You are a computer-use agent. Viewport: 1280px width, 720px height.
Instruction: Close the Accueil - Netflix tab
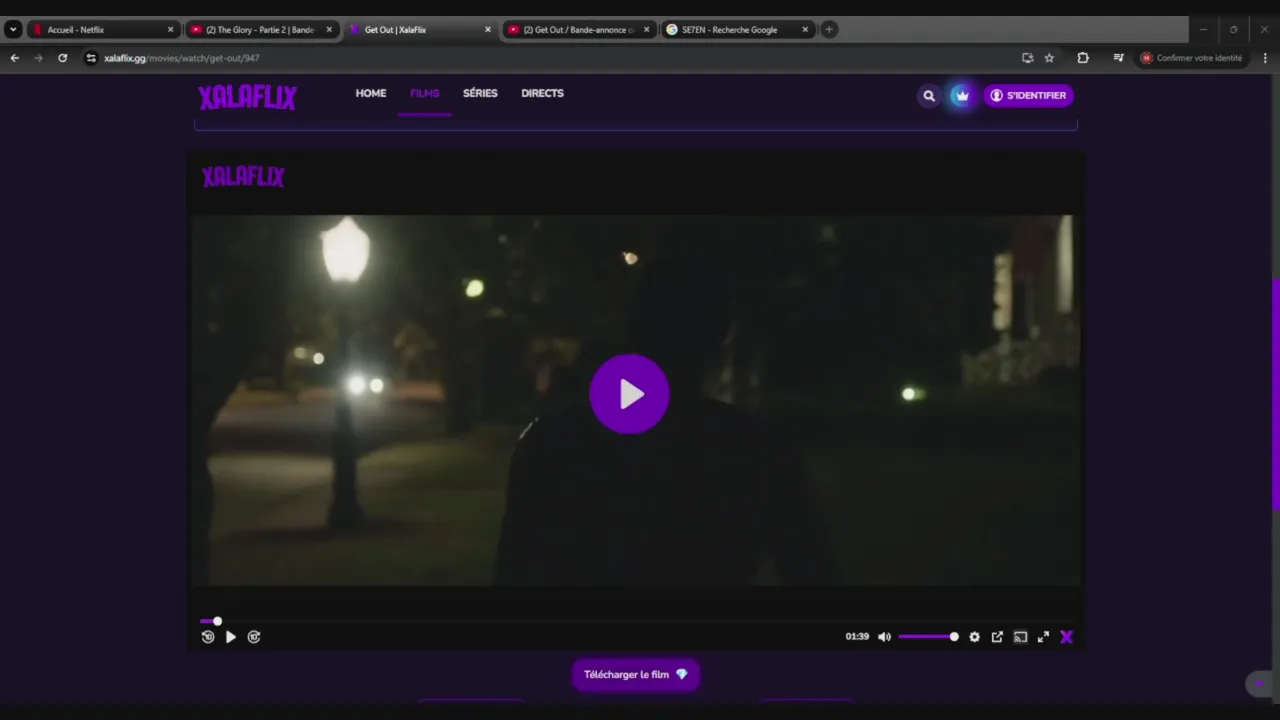click(170, 30)
